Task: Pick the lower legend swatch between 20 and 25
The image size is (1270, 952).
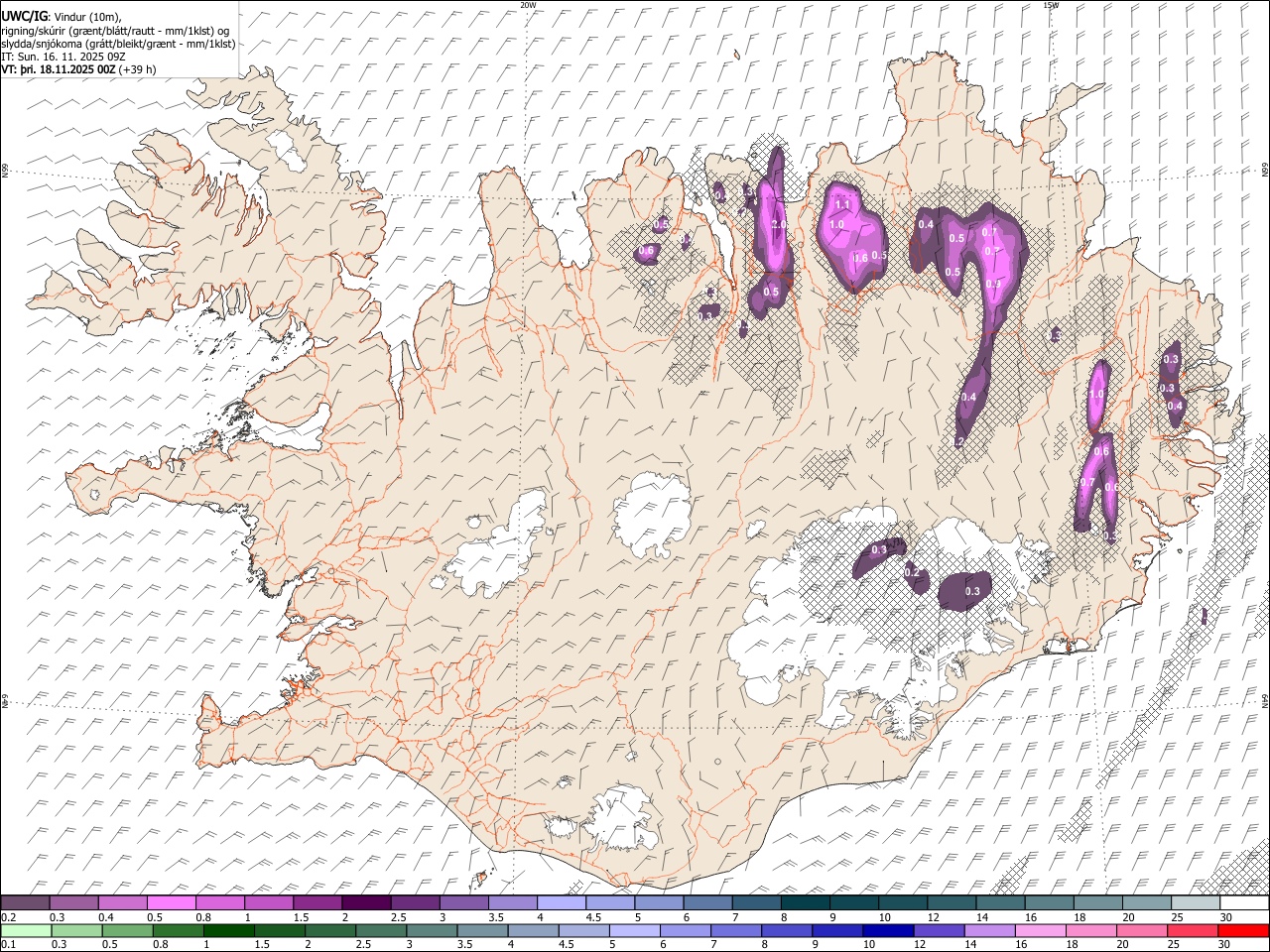Action: (1142, 930)
